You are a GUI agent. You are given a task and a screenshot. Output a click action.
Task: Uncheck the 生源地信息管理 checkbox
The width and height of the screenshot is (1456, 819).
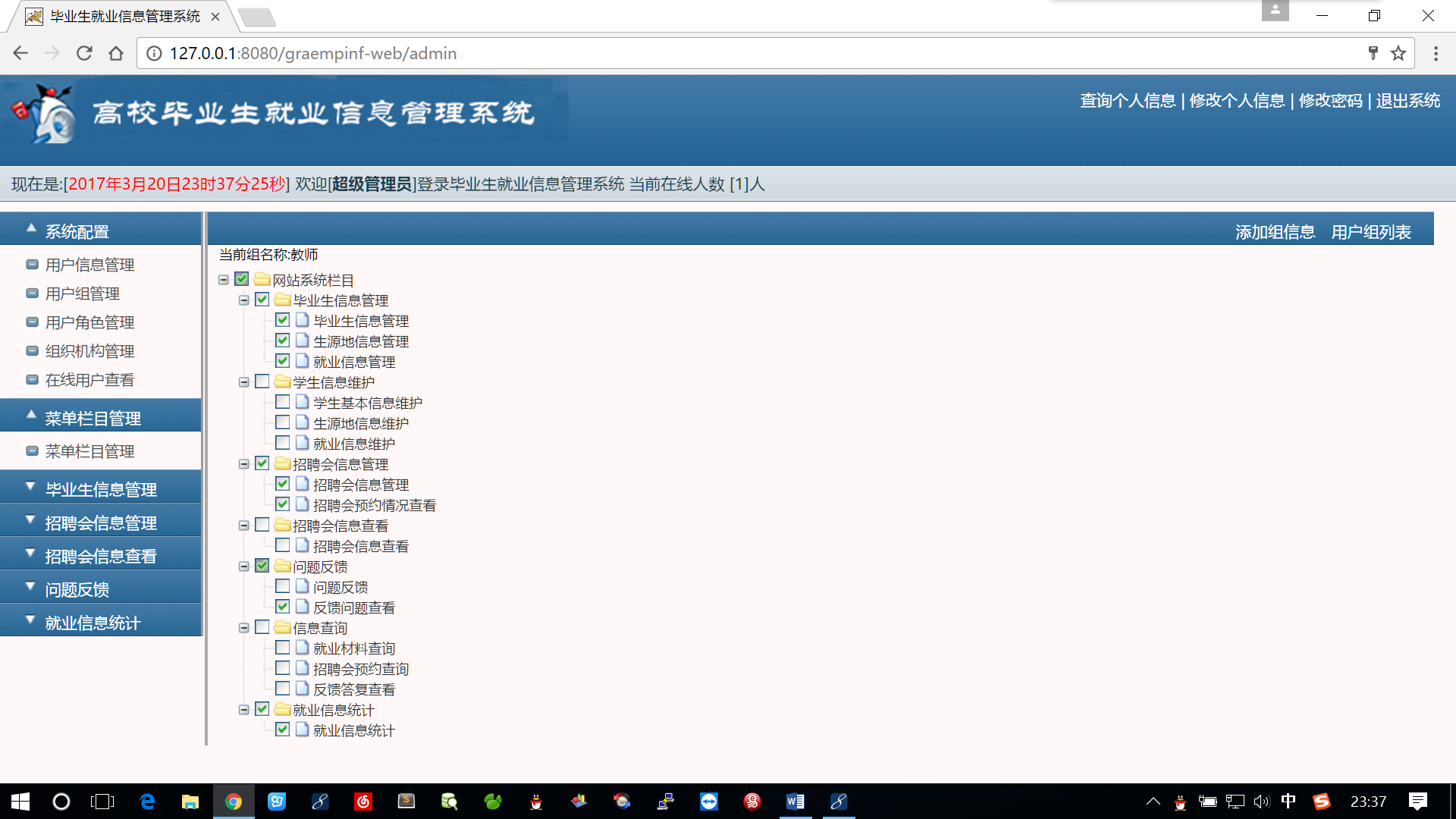282,340
